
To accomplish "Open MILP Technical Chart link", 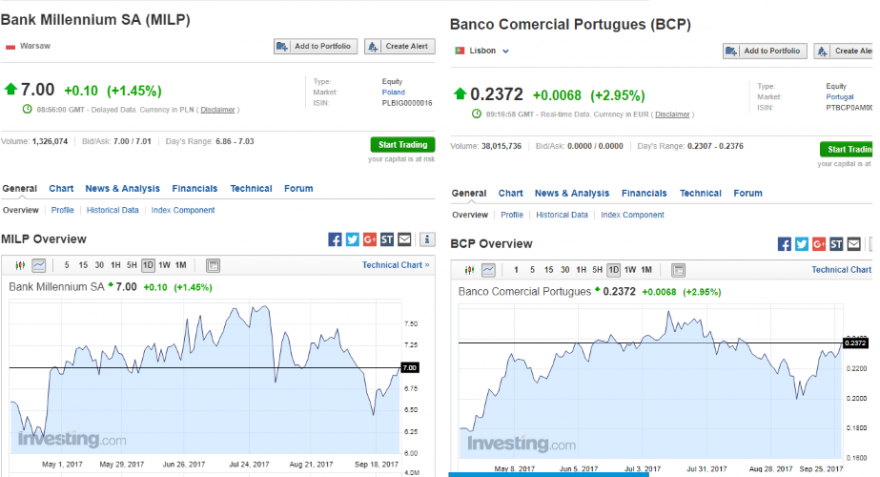I will pyautogui.click(x=396, y=265).
